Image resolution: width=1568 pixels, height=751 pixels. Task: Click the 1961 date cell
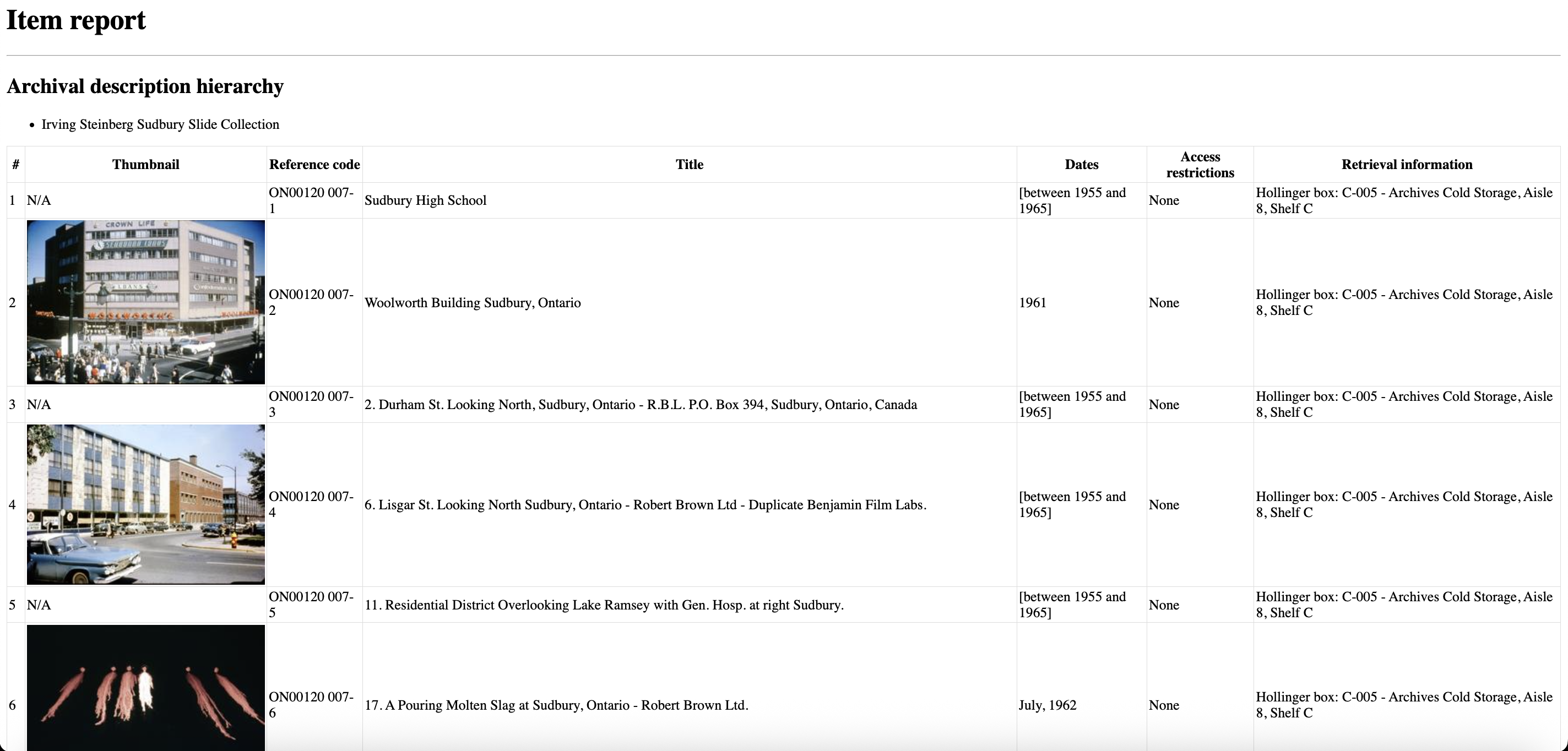click(1032, 302)
